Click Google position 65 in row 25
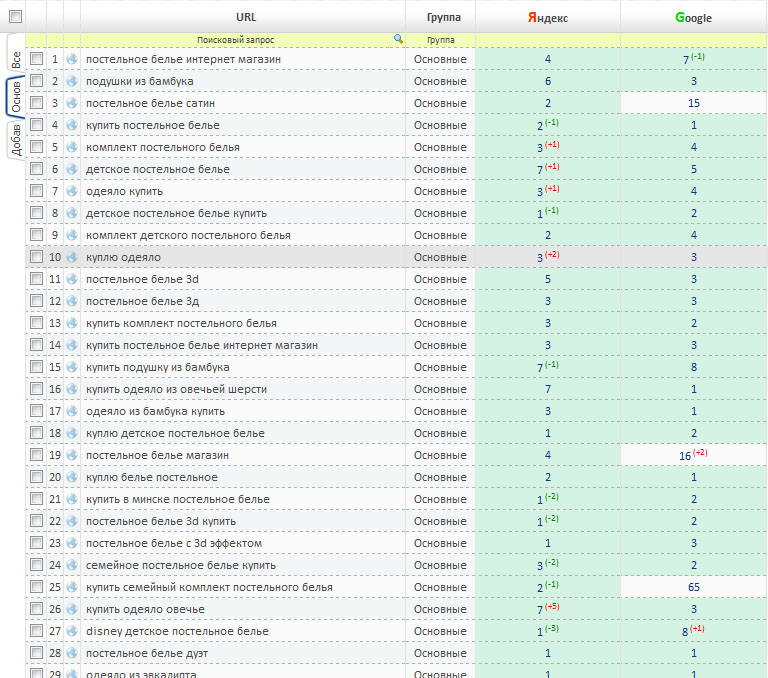The image size is (768, 678). pos(694,587)
